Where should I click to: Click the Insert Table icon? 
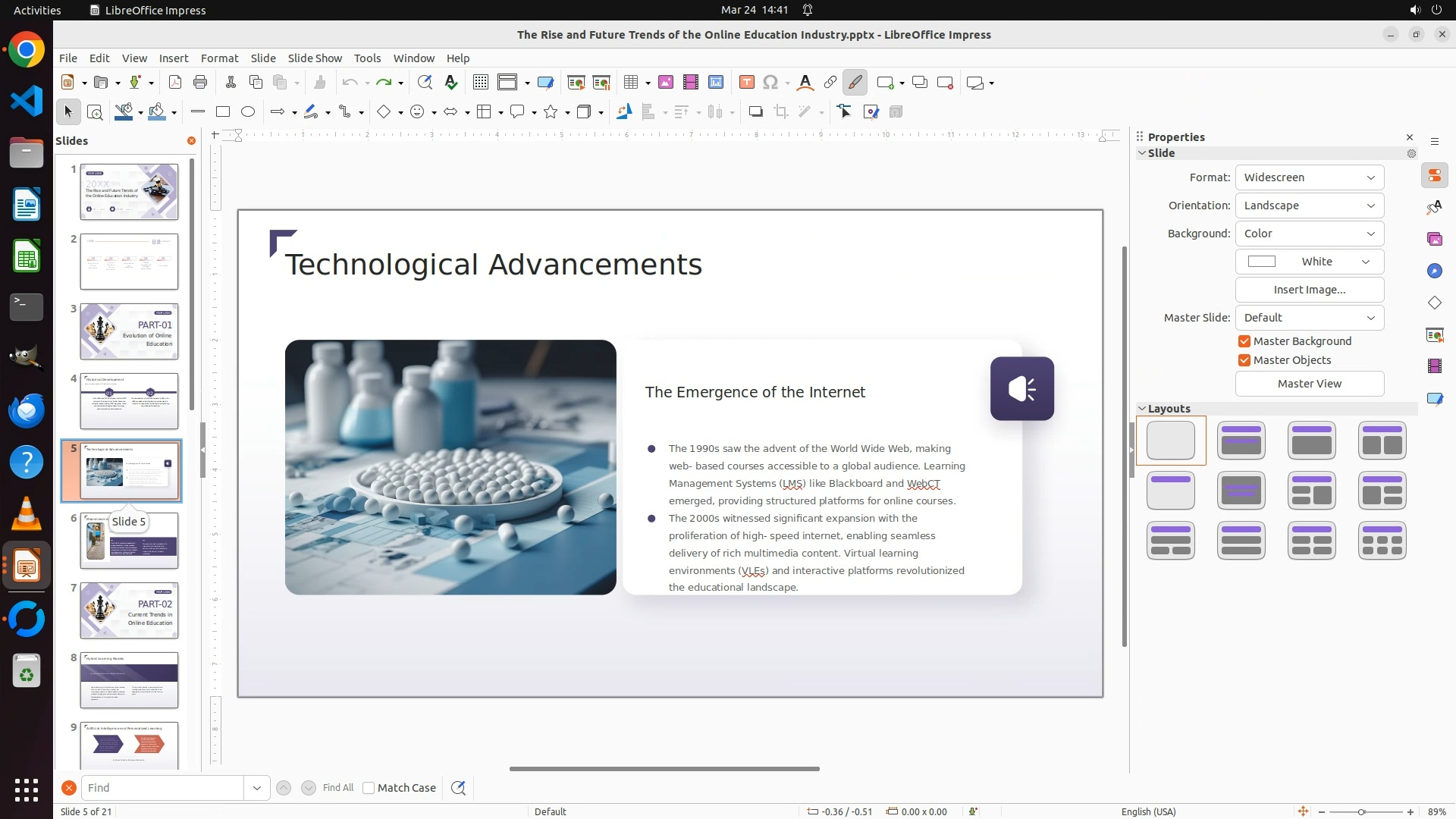click(x=630, y=83)
